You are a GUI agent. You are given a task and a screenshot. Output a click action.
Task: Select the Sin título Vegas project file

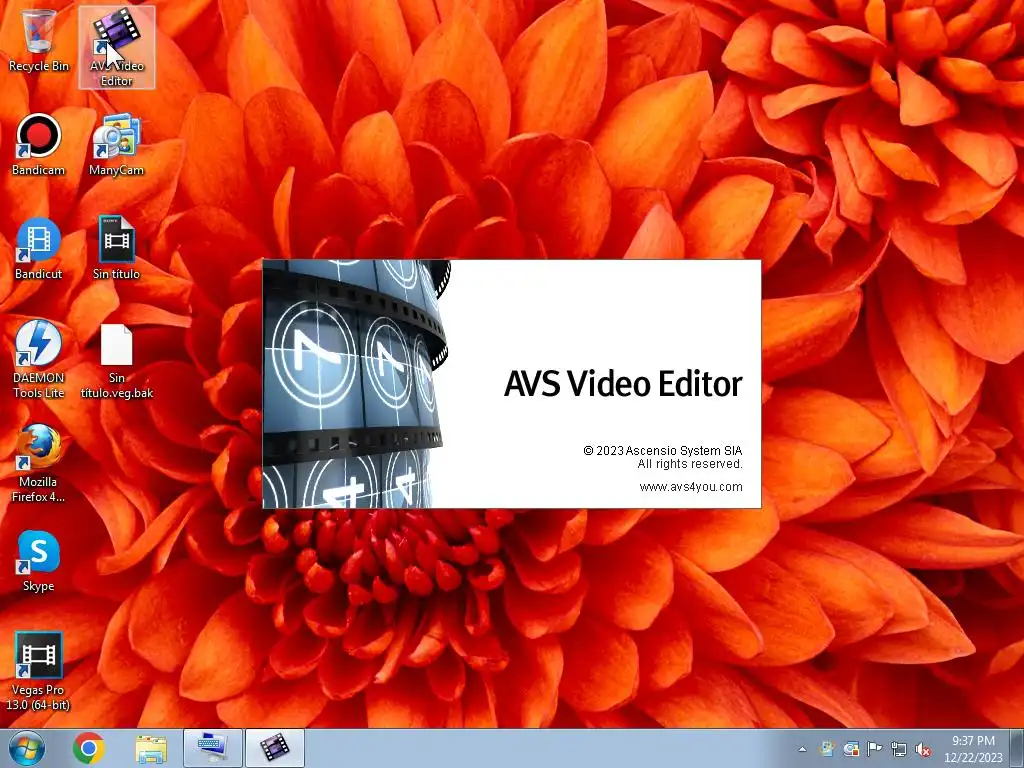[116, 249]
